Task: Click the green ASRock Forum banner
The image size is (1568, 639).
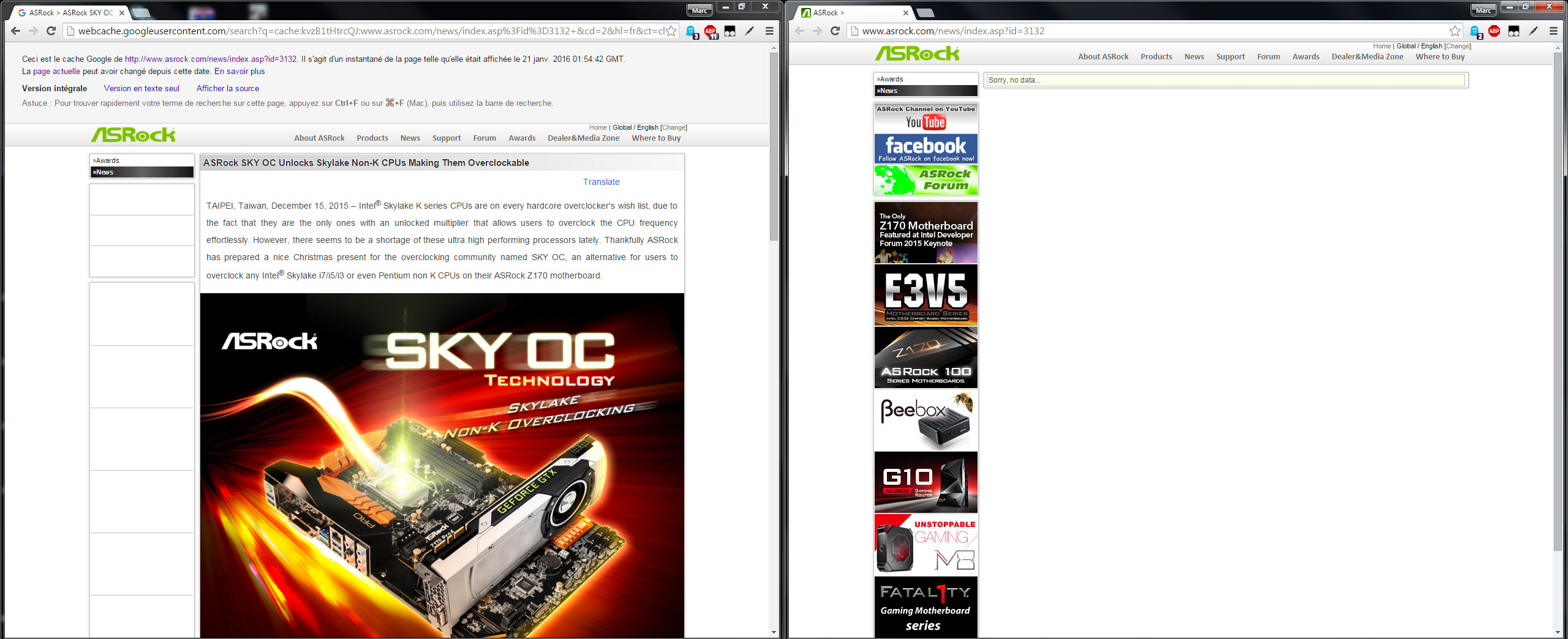Action: pos(925,180)
